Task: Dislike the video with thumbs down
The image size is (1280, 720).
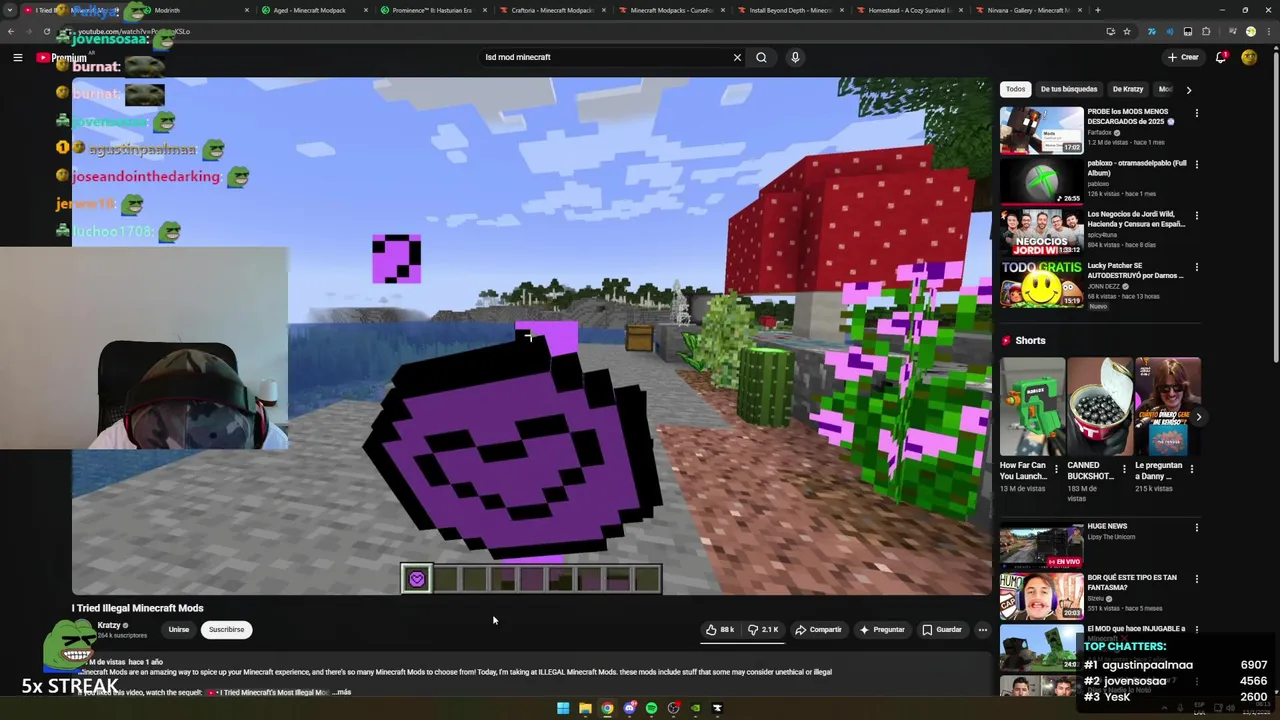Action: [763, 630]
